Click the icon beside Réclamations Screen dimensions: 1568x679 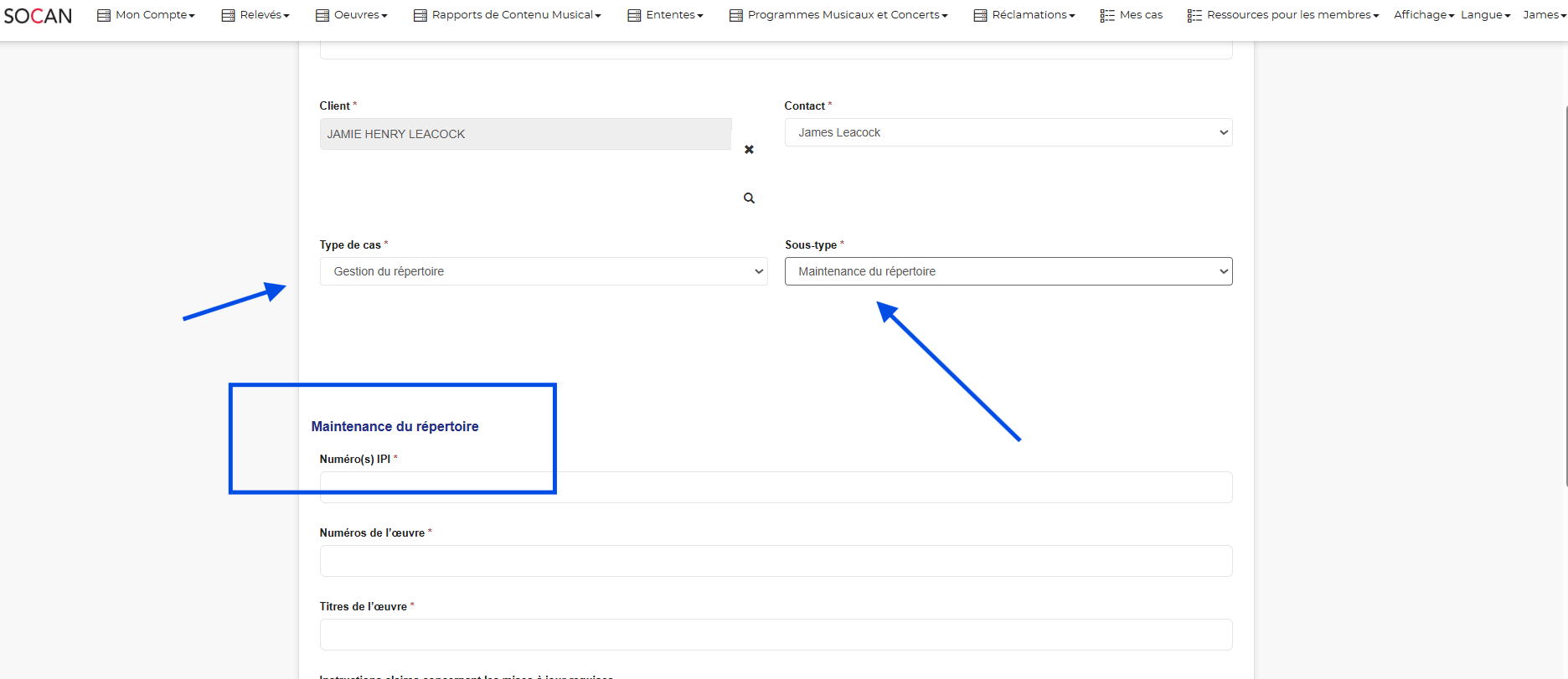point(980,15)
